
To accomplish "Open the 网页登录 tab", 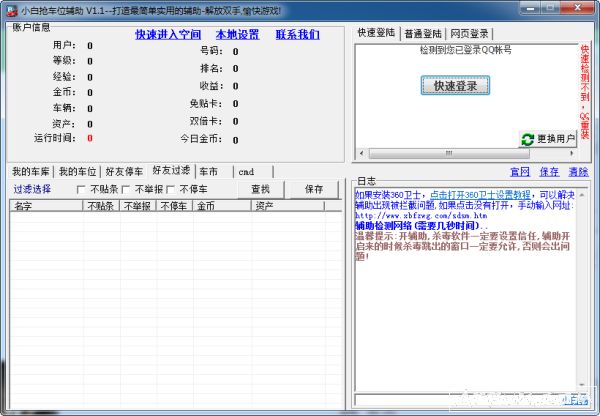I will (x=470, y=34).
